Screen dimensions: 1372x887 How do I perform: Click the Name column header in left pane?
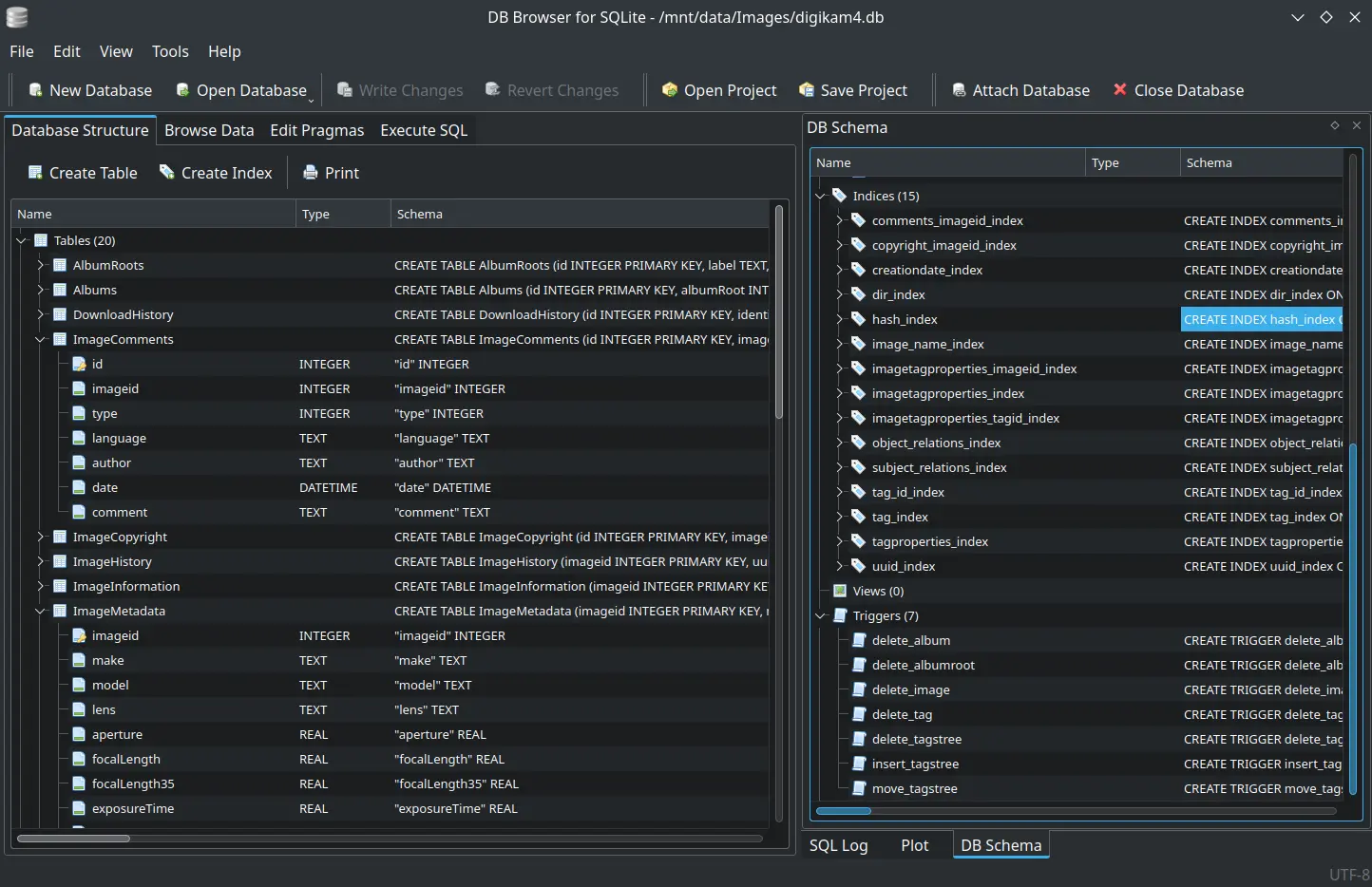coord(153,214)
